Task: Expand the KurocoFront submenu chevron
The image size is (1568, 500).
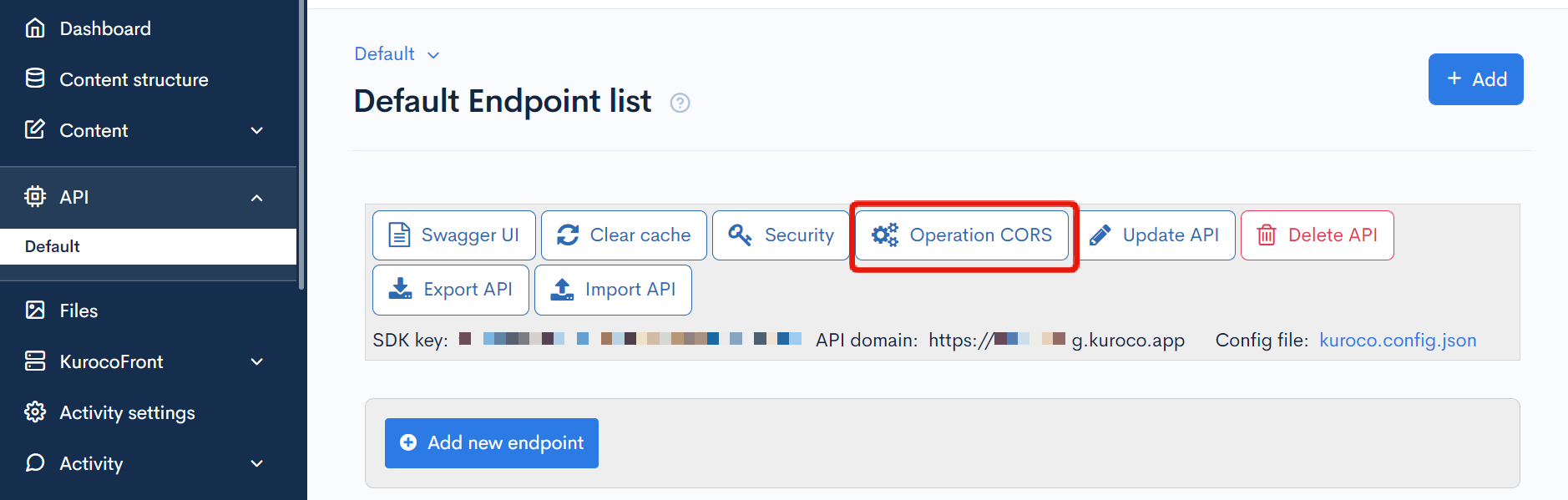Action: [x=257, y=361]
